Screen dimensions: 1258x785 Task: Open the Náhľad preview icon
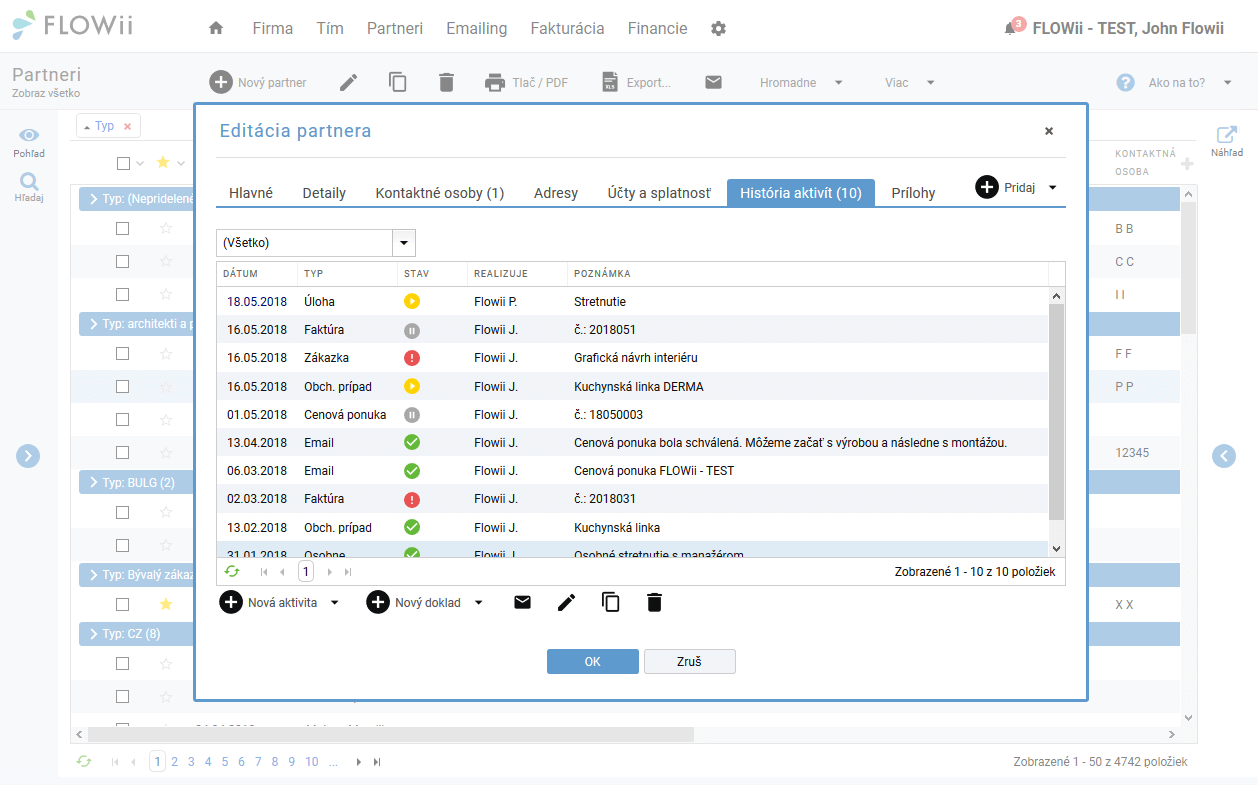point(1227,140)
